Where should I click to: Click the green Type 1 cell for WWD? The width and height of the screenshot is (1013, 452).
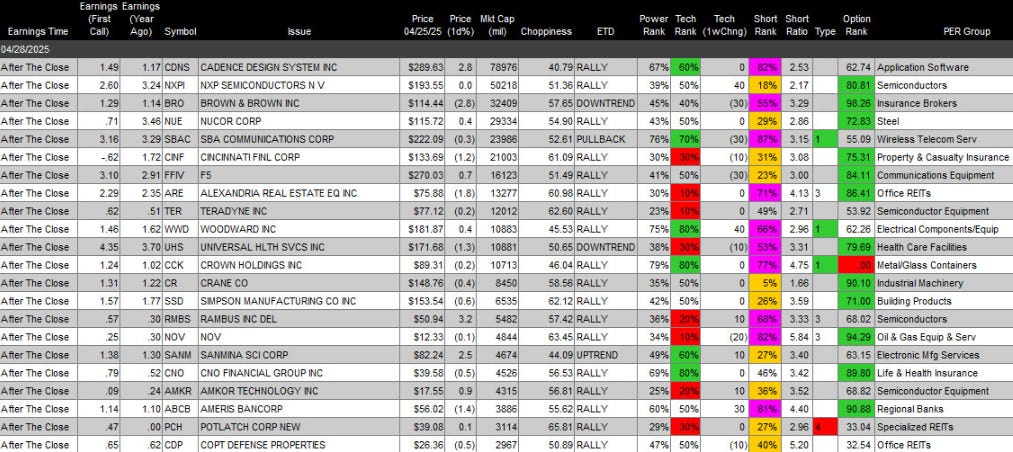click(x=825, y=229)
